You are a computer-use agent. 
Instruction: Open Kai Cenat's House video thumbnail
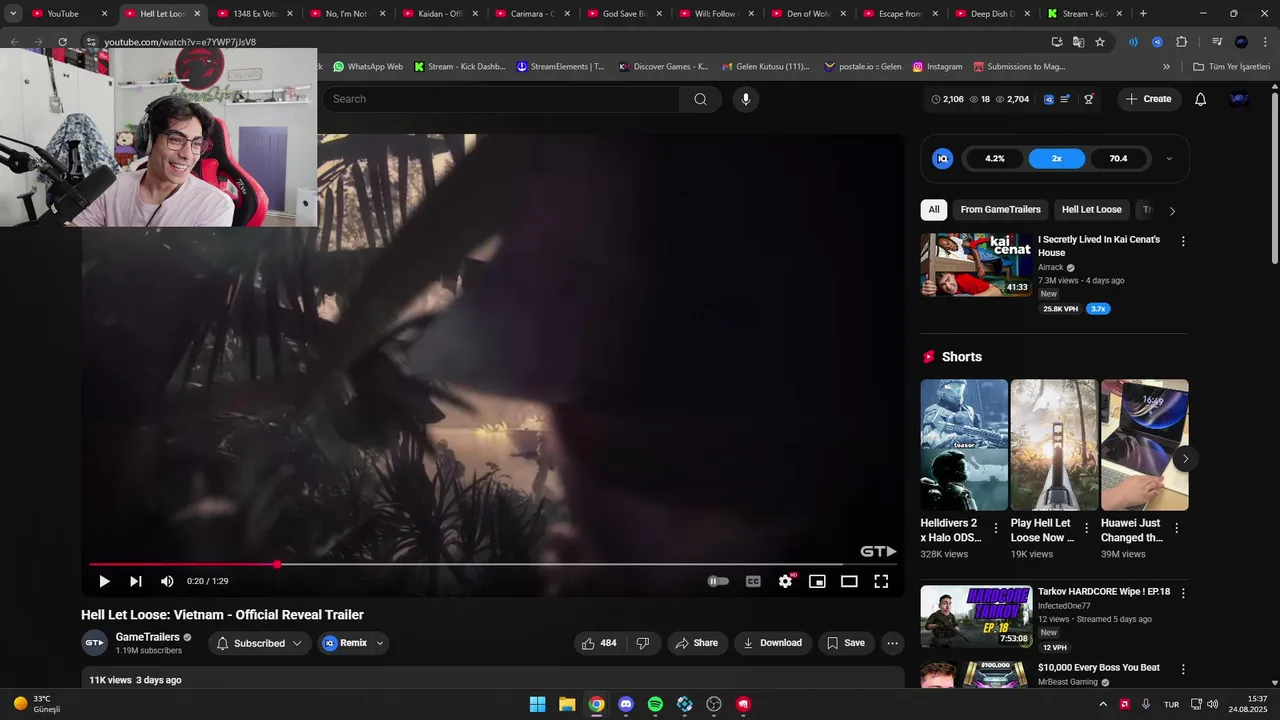pos(976,265)
